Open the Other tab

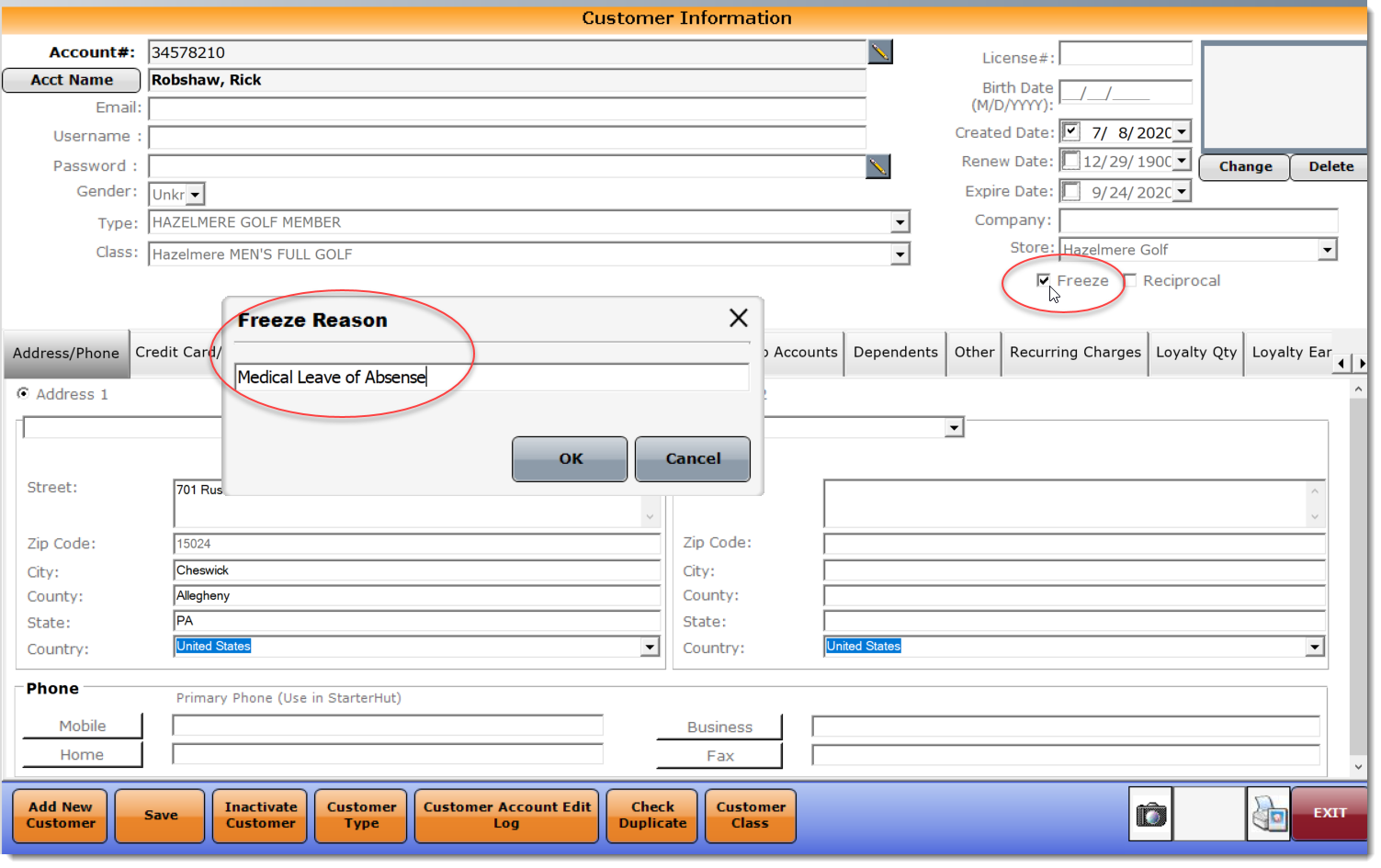click(x=974, y=353)
